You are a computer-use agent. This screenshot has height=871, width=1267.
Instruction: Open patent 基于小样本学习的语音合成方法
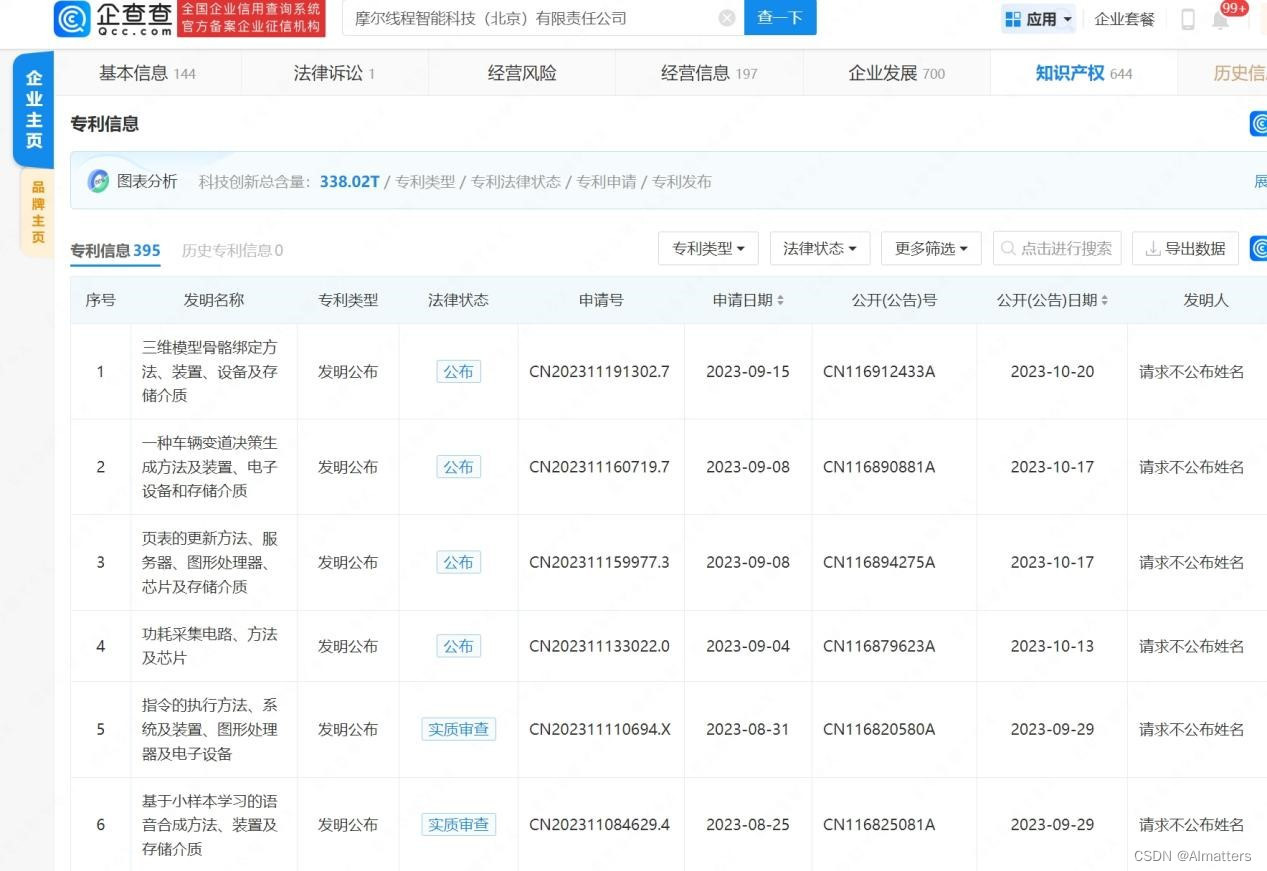point(210,825)
